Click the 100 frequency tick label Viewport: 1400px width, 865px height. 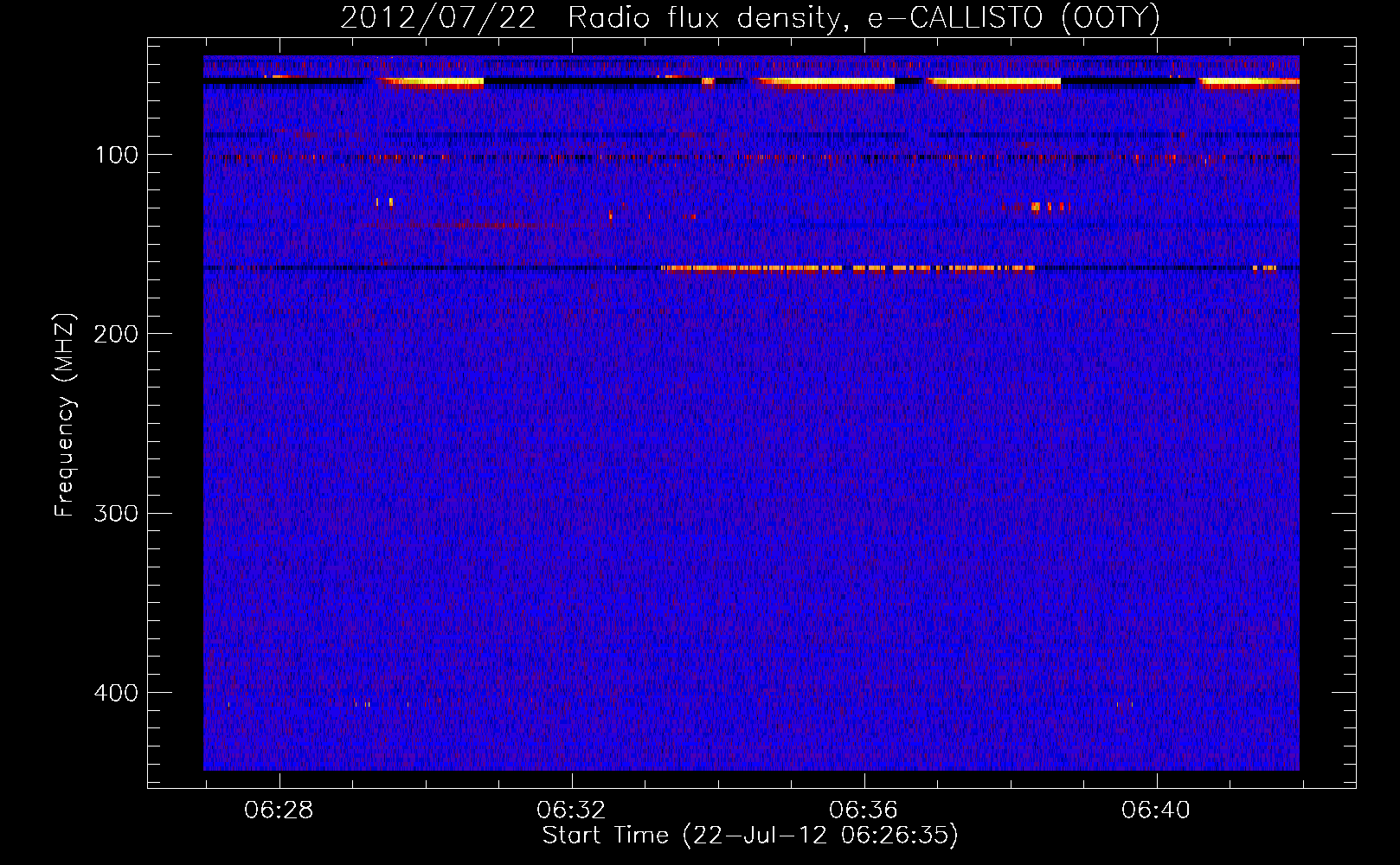coord(116,155)
